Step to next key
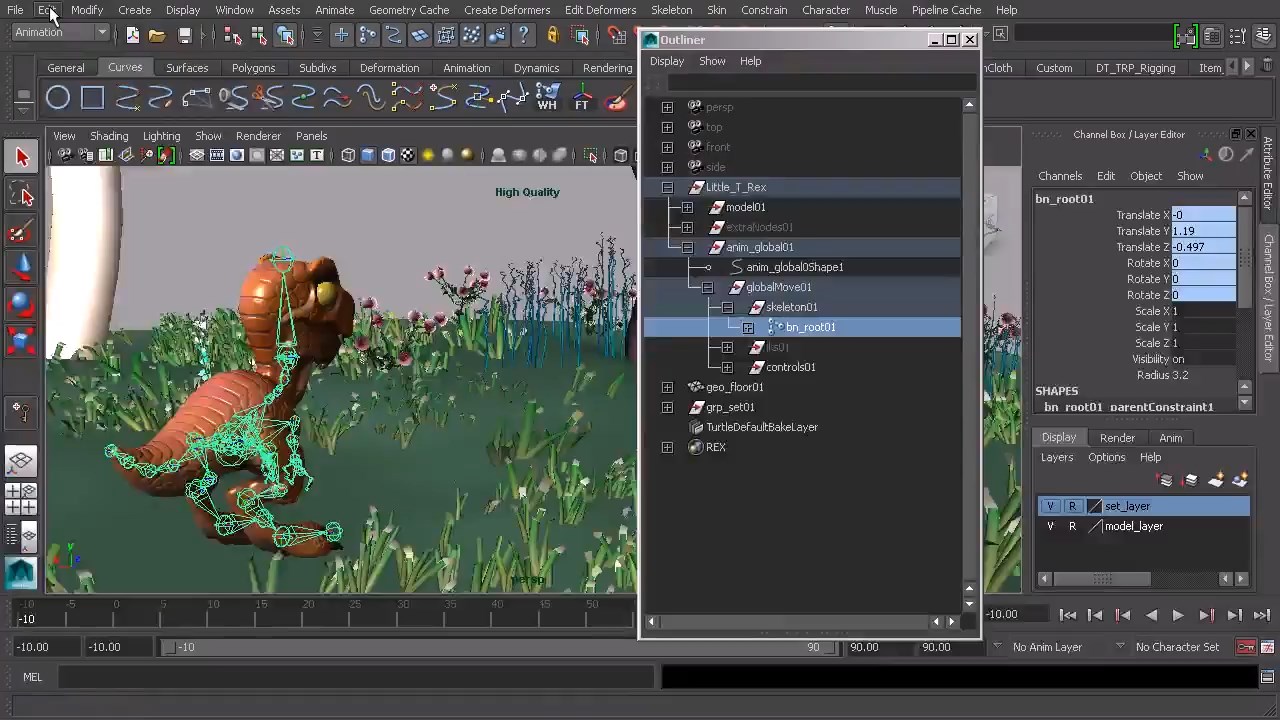This screenshot has width=1280, height=720. 1206,616
